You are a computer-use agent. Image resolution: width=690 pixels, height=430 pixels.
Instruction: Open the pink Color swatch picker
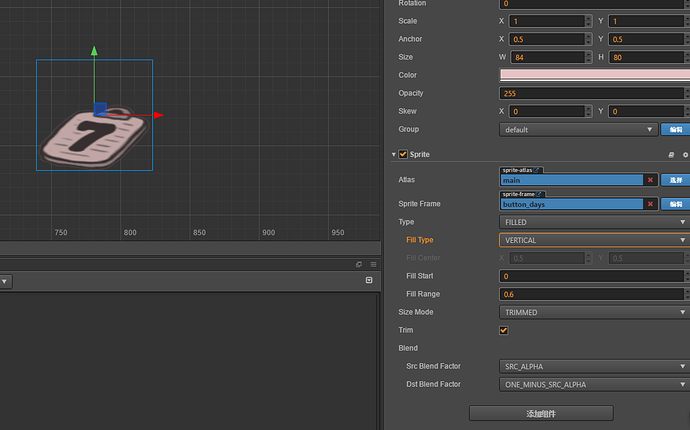[x=595, y=75]
